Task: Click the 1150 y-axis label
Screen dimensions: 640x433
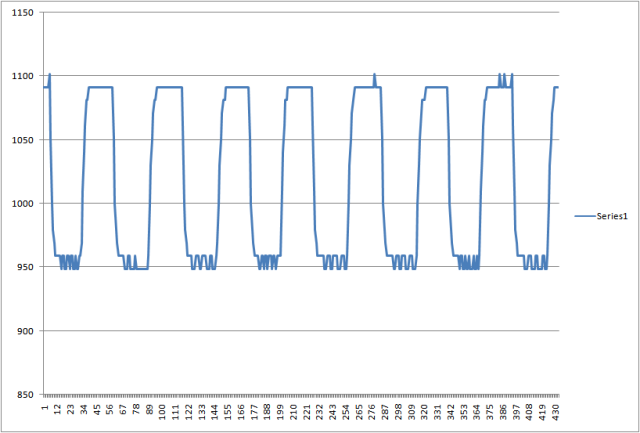Action: tap(22, 13)
